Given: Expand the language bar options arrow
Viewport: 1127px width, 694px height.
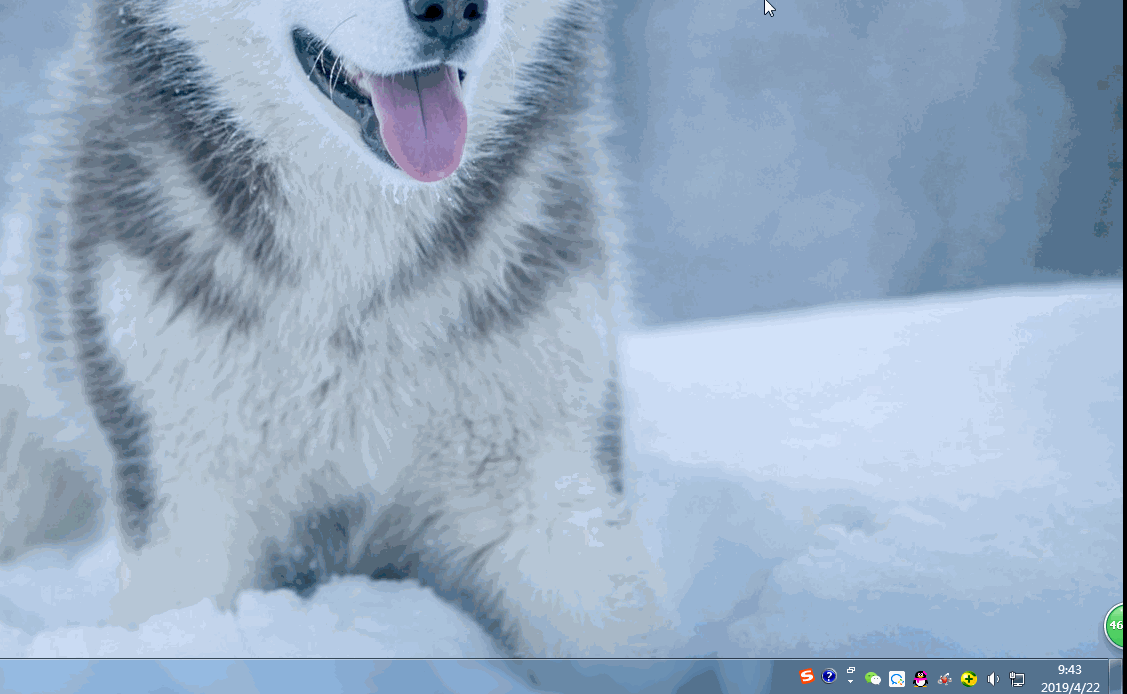Looking at the screenshot, I should click(x=851, y=682).
